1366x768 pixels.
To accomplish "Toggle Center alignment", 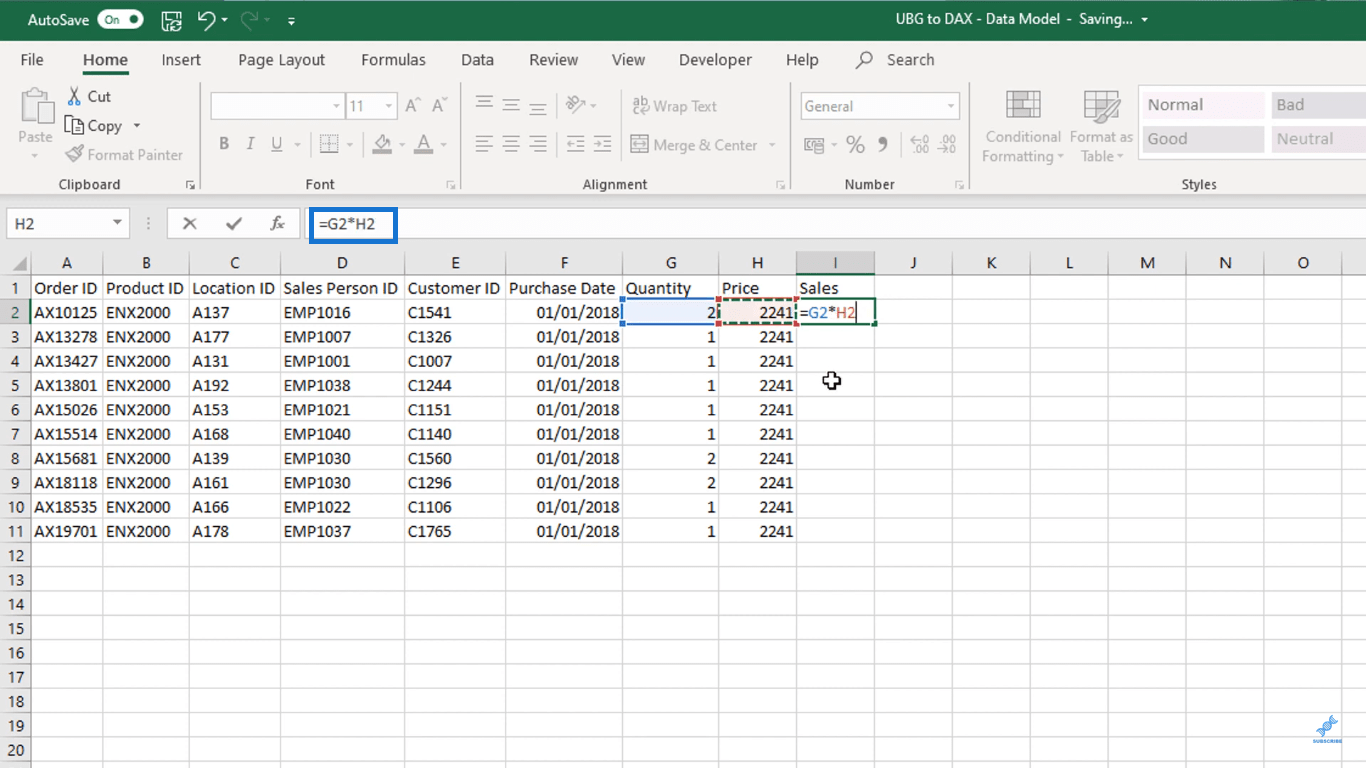I will point(511,144).
